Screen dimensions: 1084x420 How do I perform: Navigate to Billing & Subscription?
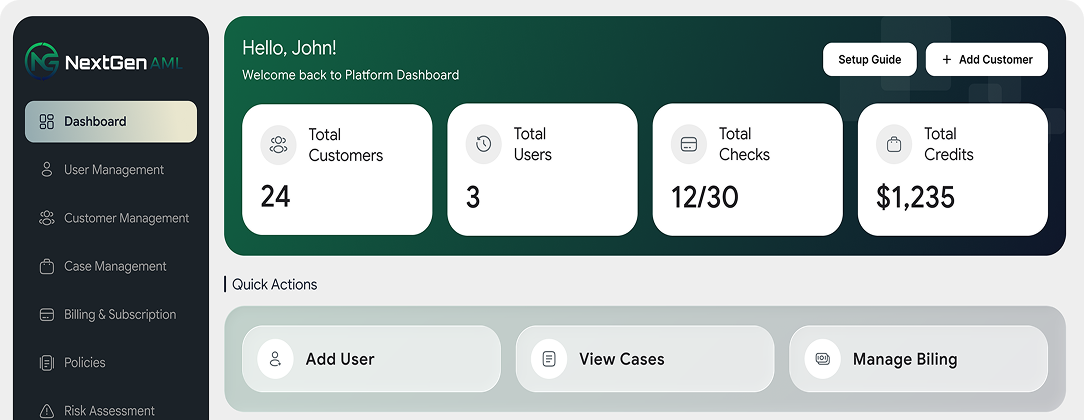click(111, 315)
